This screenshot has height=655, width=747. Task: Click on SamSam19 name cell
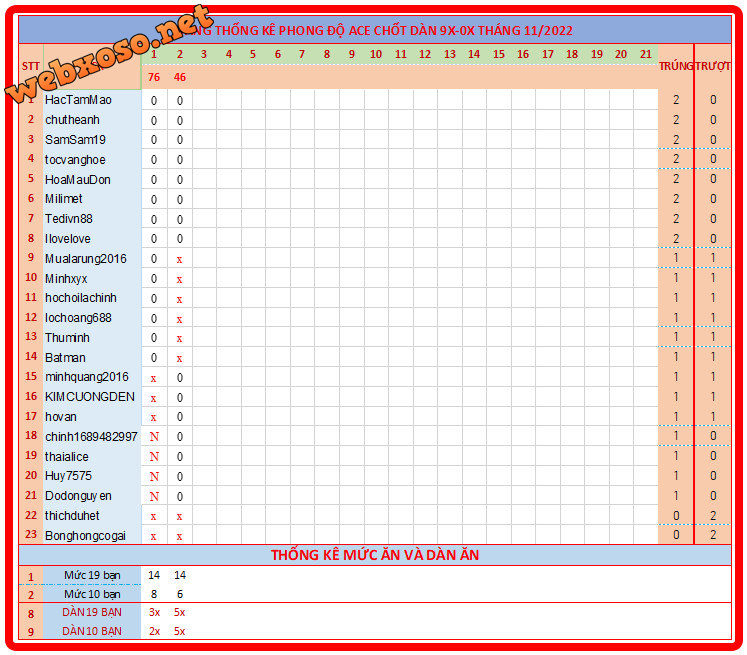75,140
